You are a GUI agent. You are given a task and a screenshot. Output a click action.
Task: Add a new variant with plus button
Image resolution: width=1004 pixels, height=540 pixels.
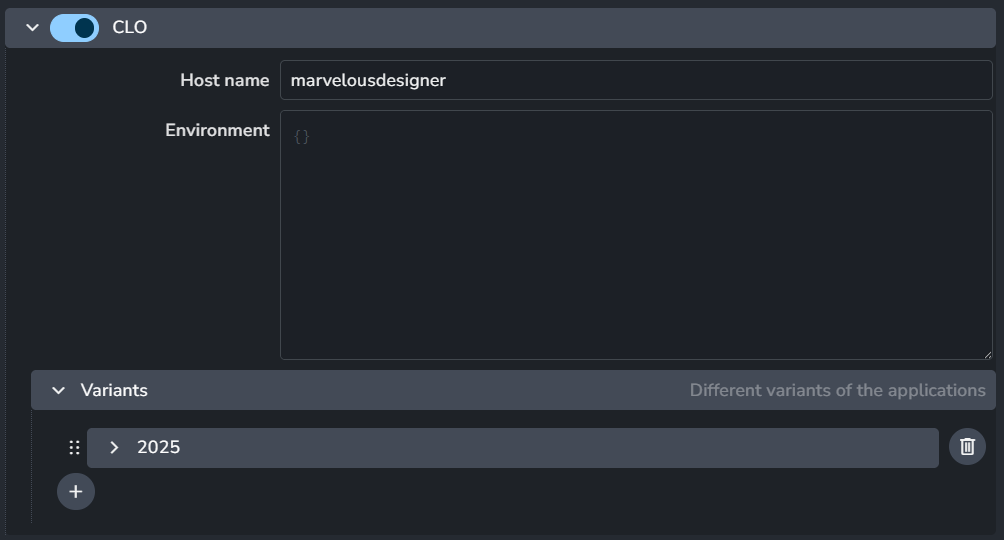76,491
